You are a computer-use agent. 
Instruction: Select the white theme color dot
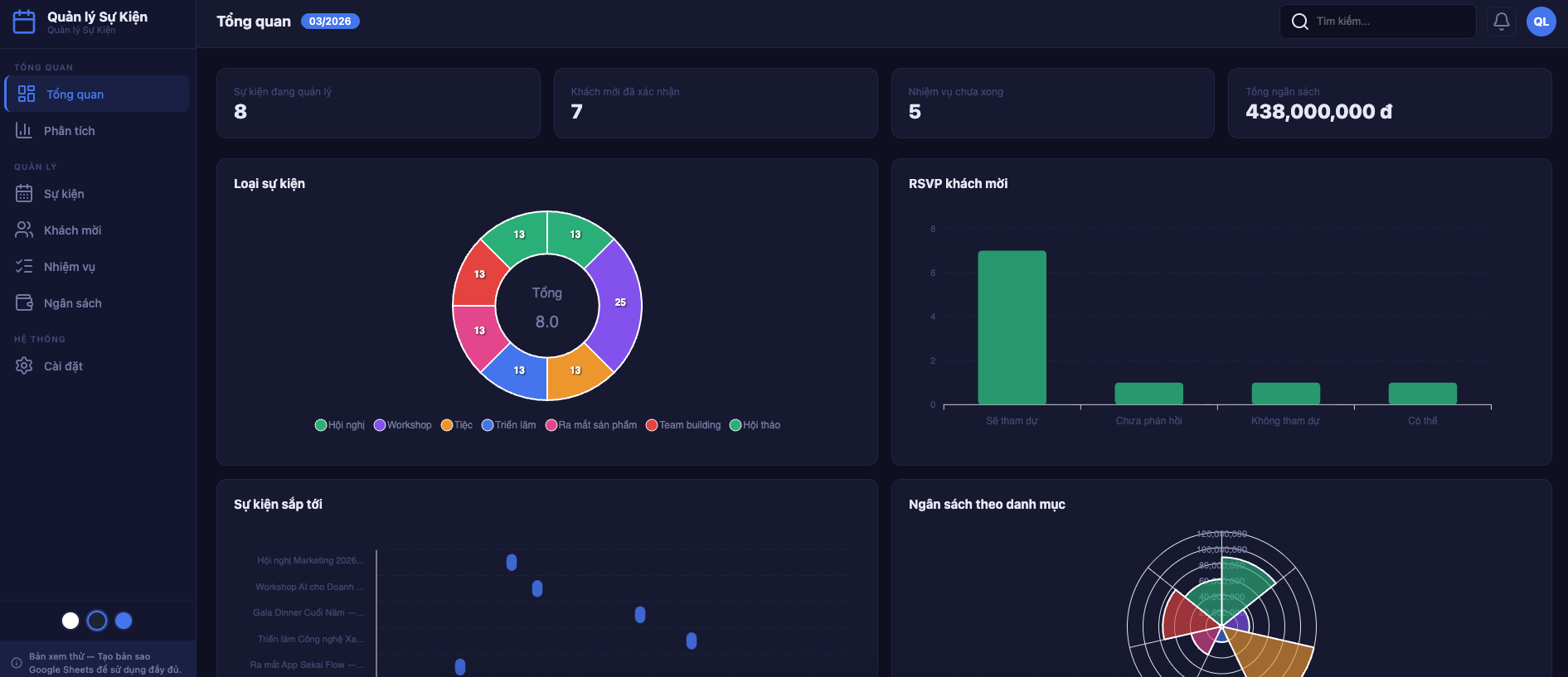70,621
